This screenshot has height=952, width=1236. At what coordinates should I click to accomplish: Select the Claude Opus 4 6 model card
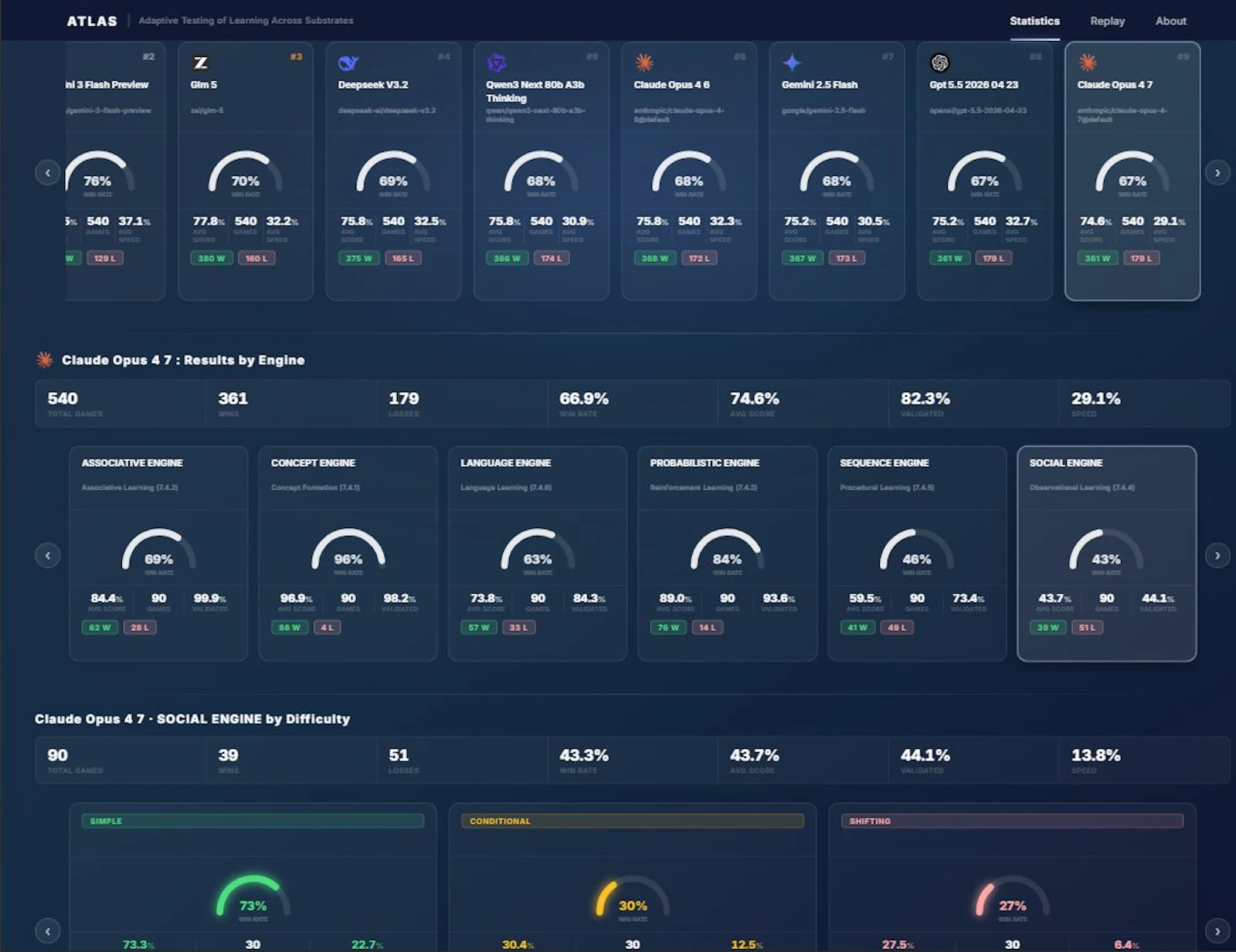(689, 171)
